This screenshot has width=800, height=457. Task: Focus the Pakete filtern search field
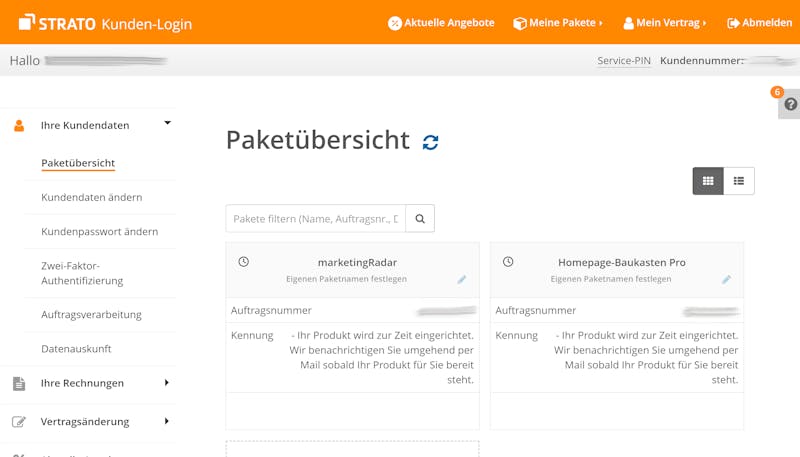(316, 219)
